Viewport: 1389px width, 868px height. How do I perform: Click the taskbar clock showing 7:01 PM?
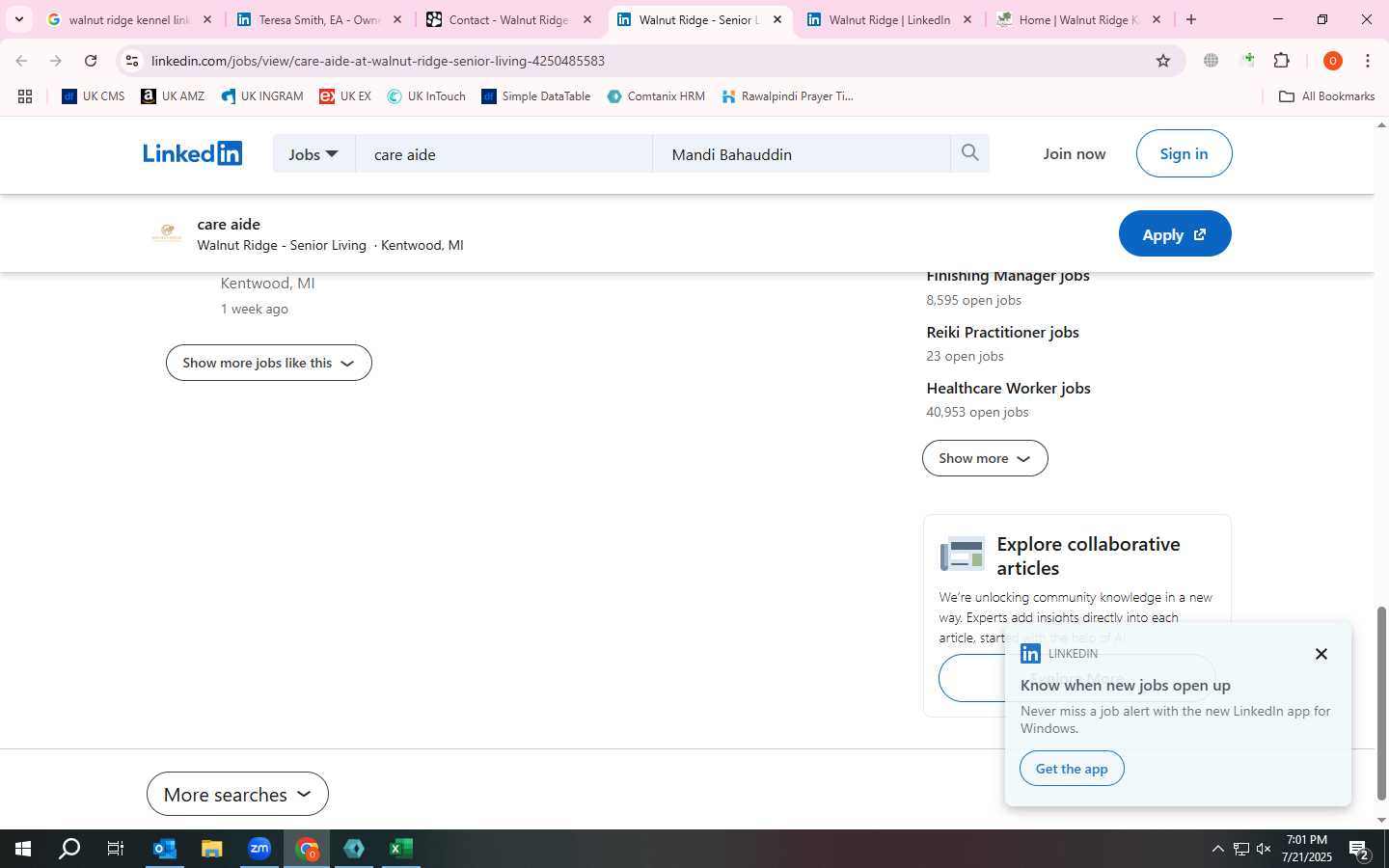click(1307, 849)
